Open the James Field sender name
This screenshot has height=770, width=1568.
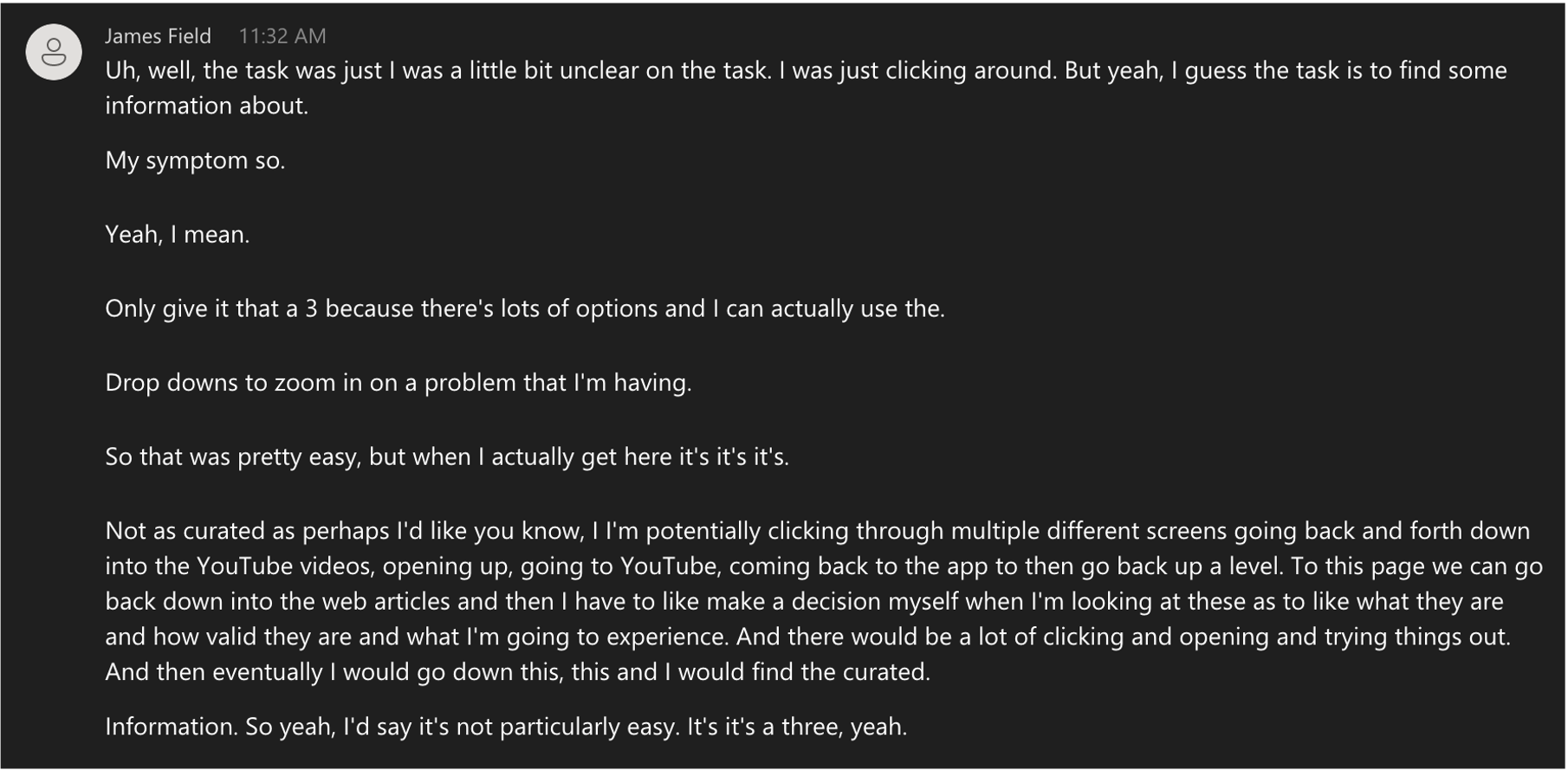click(x=158, y=36)
